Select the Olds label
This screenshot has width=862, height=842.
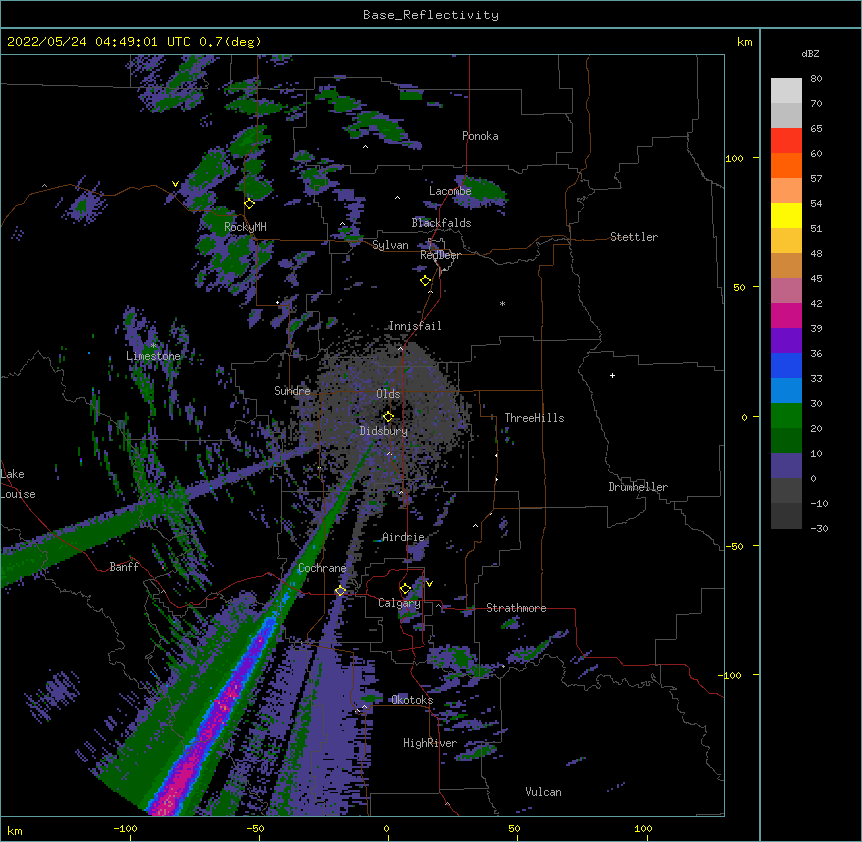[388, 394]
